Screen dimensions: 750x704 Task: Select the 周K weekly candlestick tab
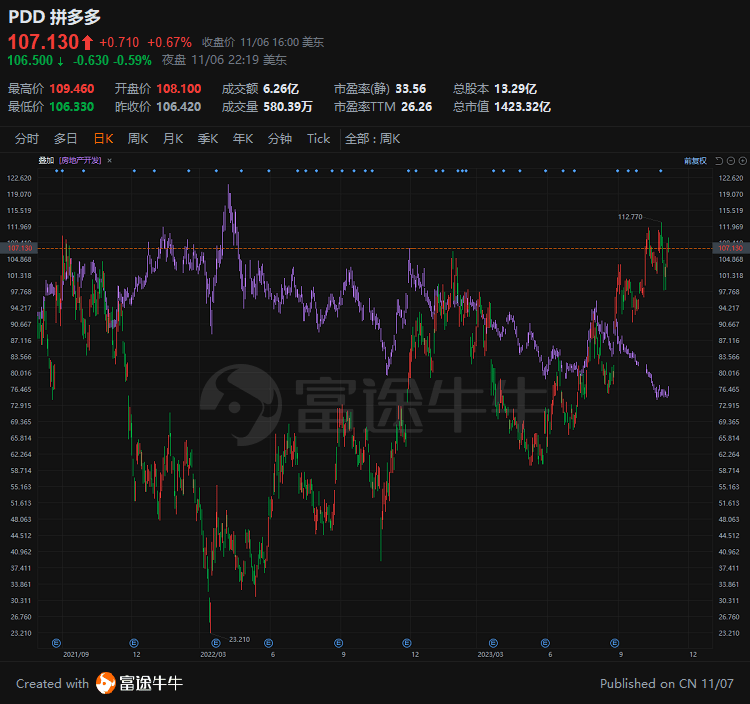[x=138, y=139]
